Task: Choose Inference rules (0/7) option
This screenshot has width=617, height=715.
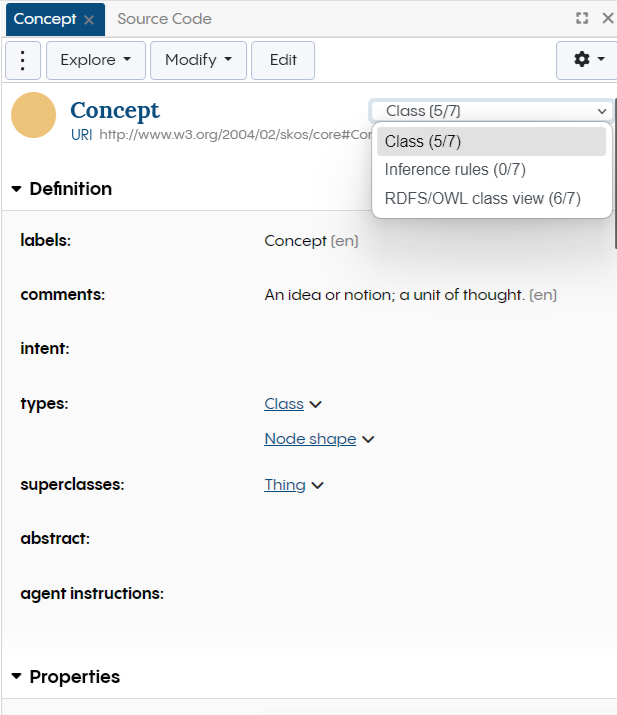Action: [492, 170]
